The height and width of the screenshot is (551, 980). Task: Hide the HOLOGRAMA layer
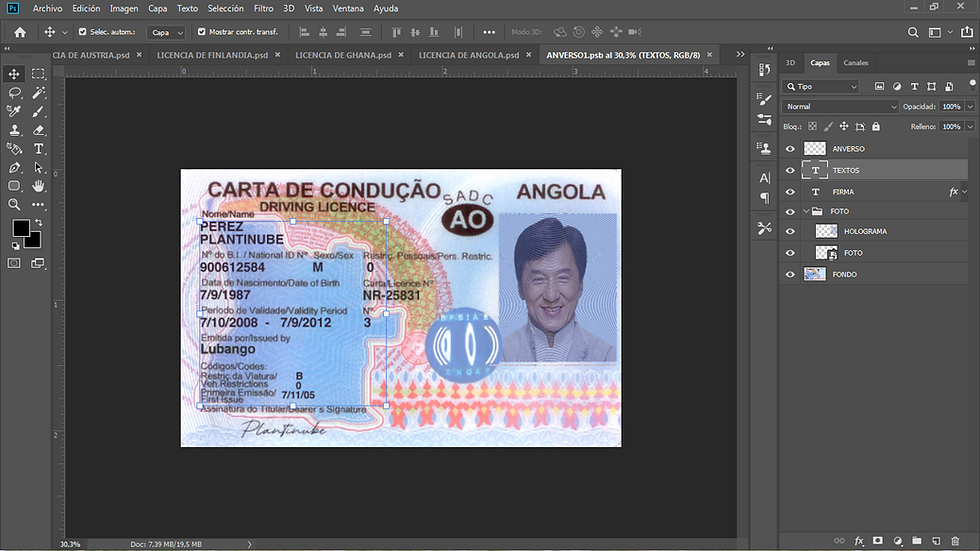coord(790,231)
